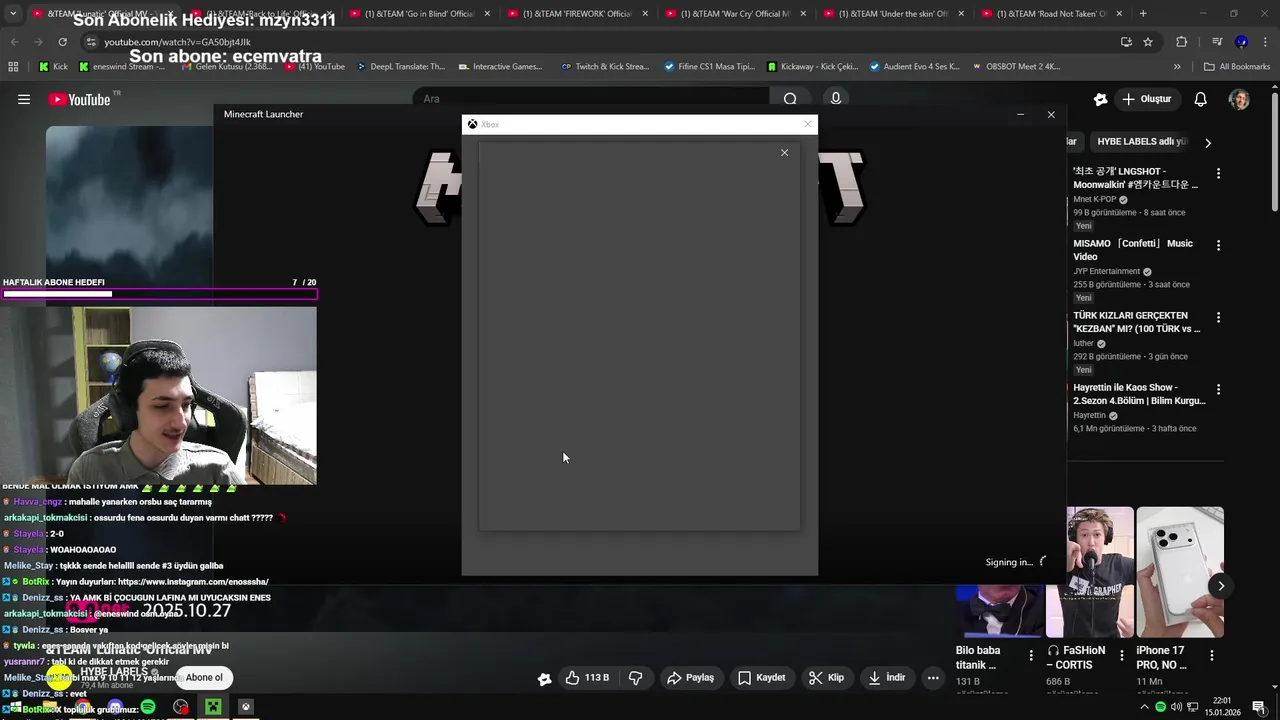Dismiss the inner Xbox dialog with X
This screenshot has height=720, width=1280.
784,152
